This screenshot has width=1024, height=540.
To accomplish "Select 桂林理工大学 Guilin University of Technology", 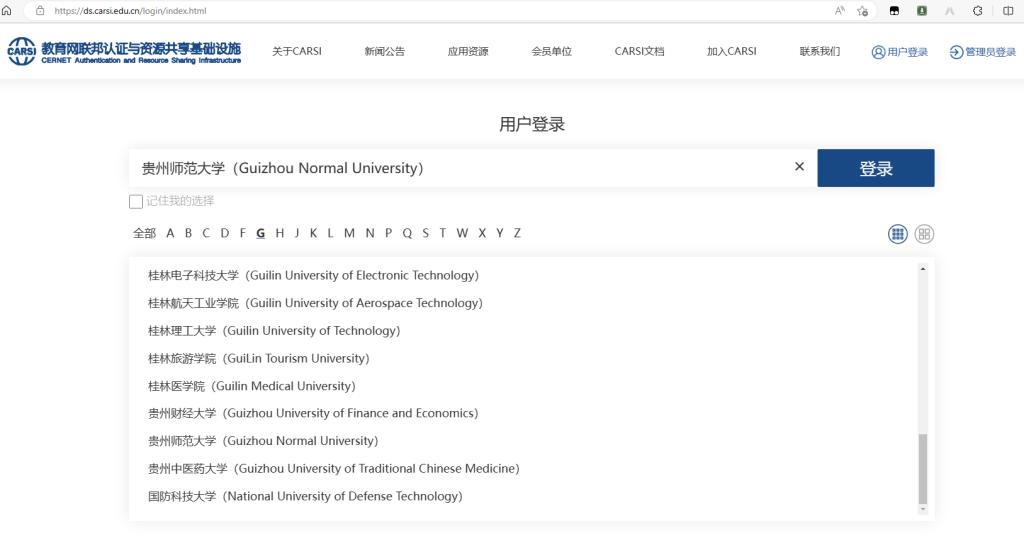I will [274, 330].
